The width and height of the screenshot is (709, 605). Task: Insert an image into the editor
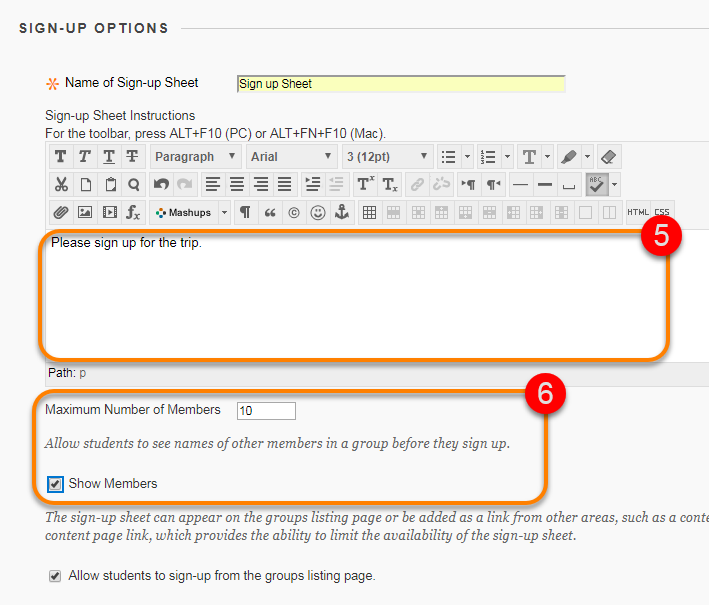[x=85, y=213]
